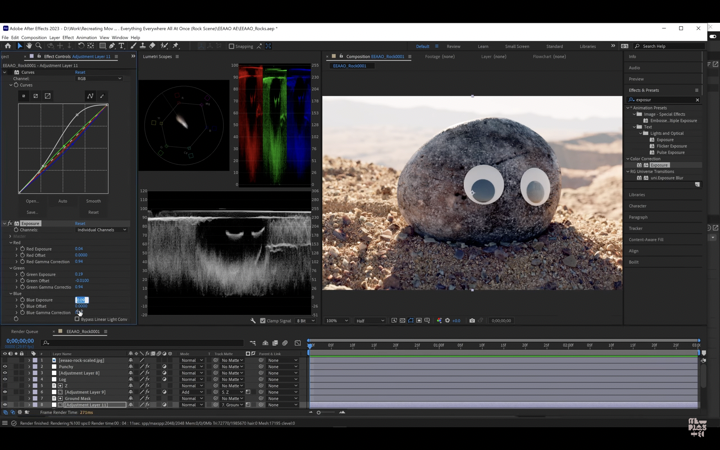Select the Rectangle shape tool

102,46
